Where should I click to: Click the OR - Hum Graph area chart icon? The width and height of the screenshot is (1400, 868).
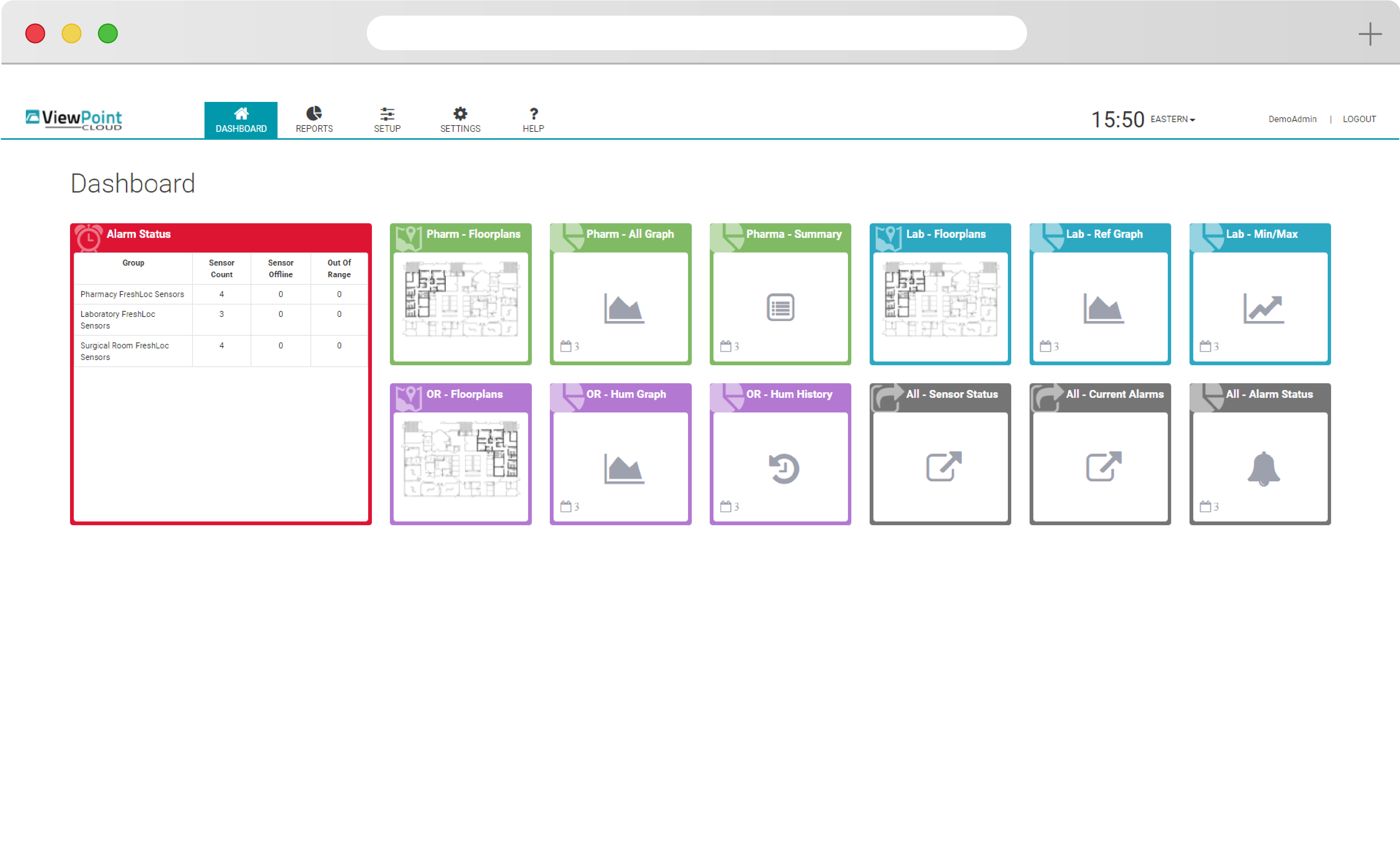coord(624,468)
